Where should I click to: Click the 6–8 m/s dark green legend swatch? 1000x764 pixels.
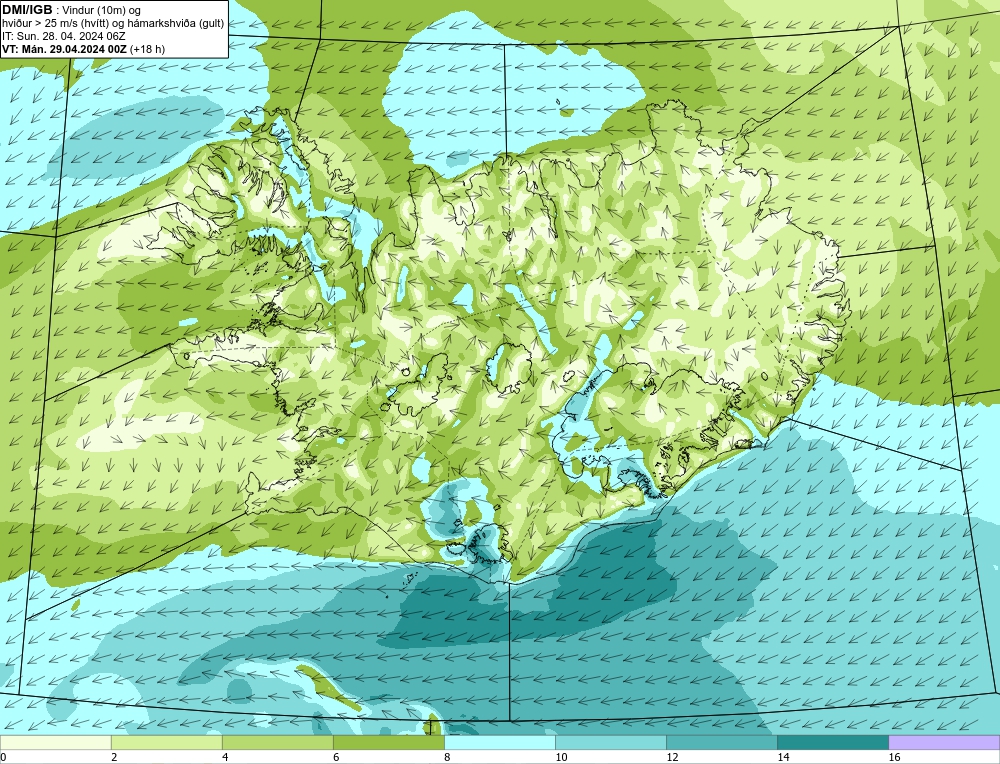tap(388, 742)
